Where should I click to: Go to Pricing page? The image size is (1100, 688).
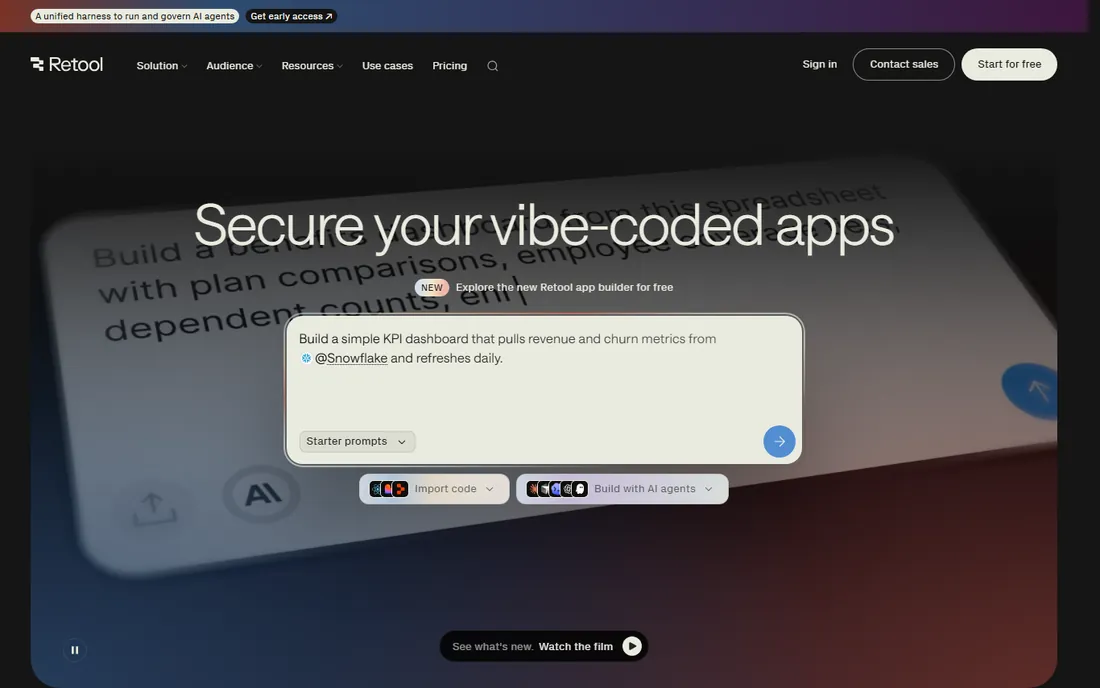[x=449, y=66]
